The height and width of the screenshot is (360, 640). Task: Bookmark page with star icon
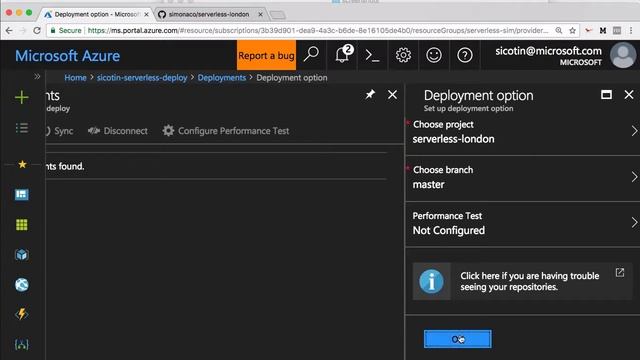(572, 31)
